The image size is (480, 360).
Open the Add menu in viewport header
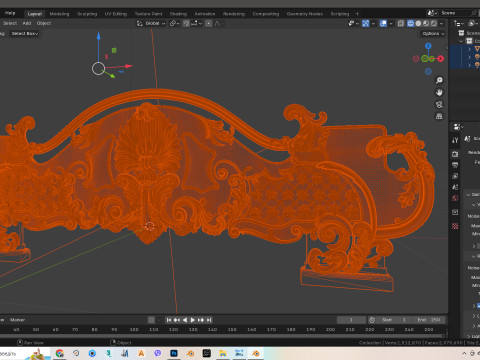(x=27, y=23)
